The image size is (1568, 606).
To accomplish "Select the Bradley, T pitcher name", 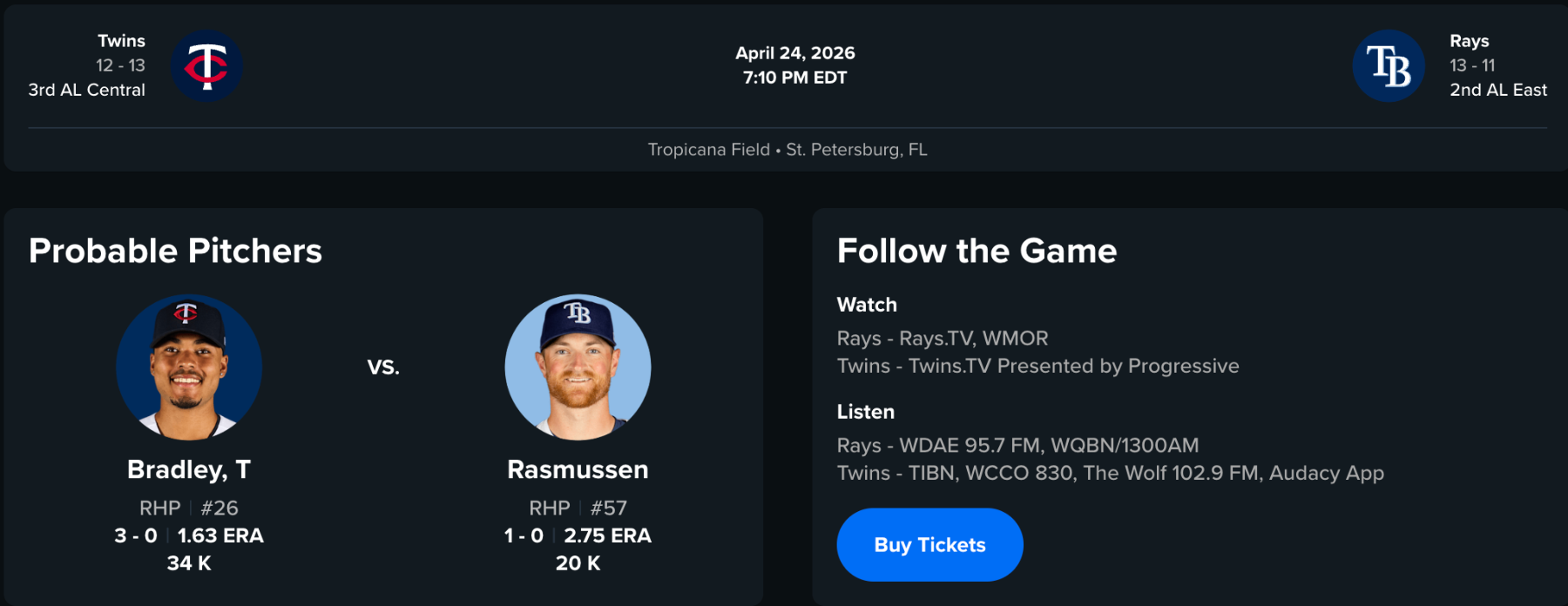I will click(x=189, y=469).
